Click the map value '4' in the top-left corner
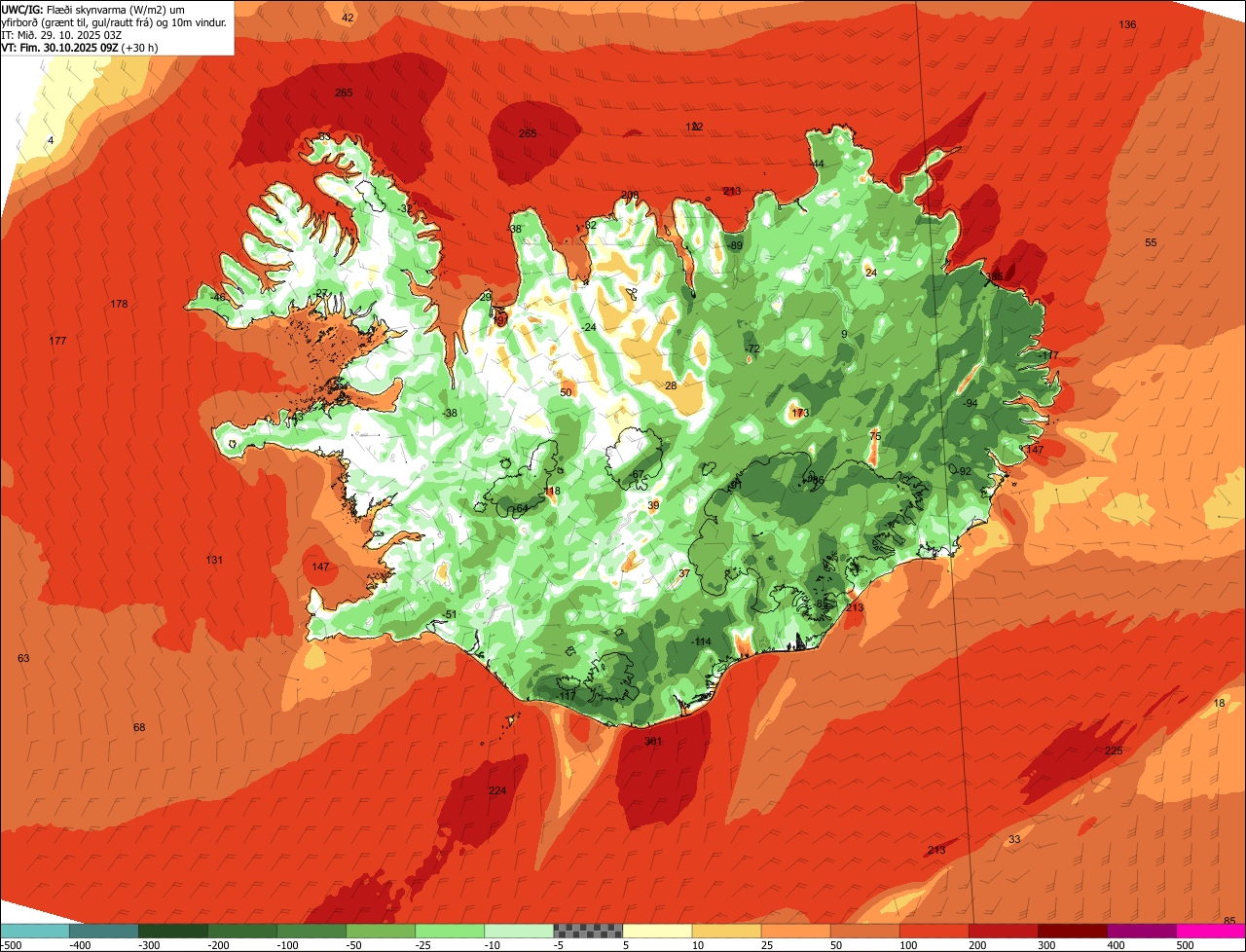The height and width of the screenshot is (952, 1246). pos(51,140)
